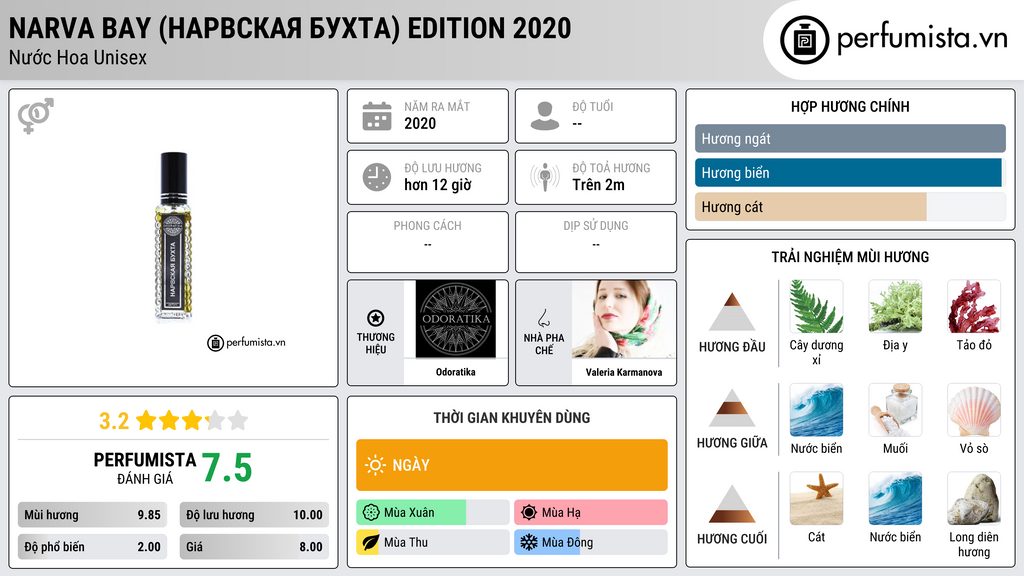This screenshot has height=576, width=1024.
Task: Click the Hương biển accord bar
Action: point(850,172)
